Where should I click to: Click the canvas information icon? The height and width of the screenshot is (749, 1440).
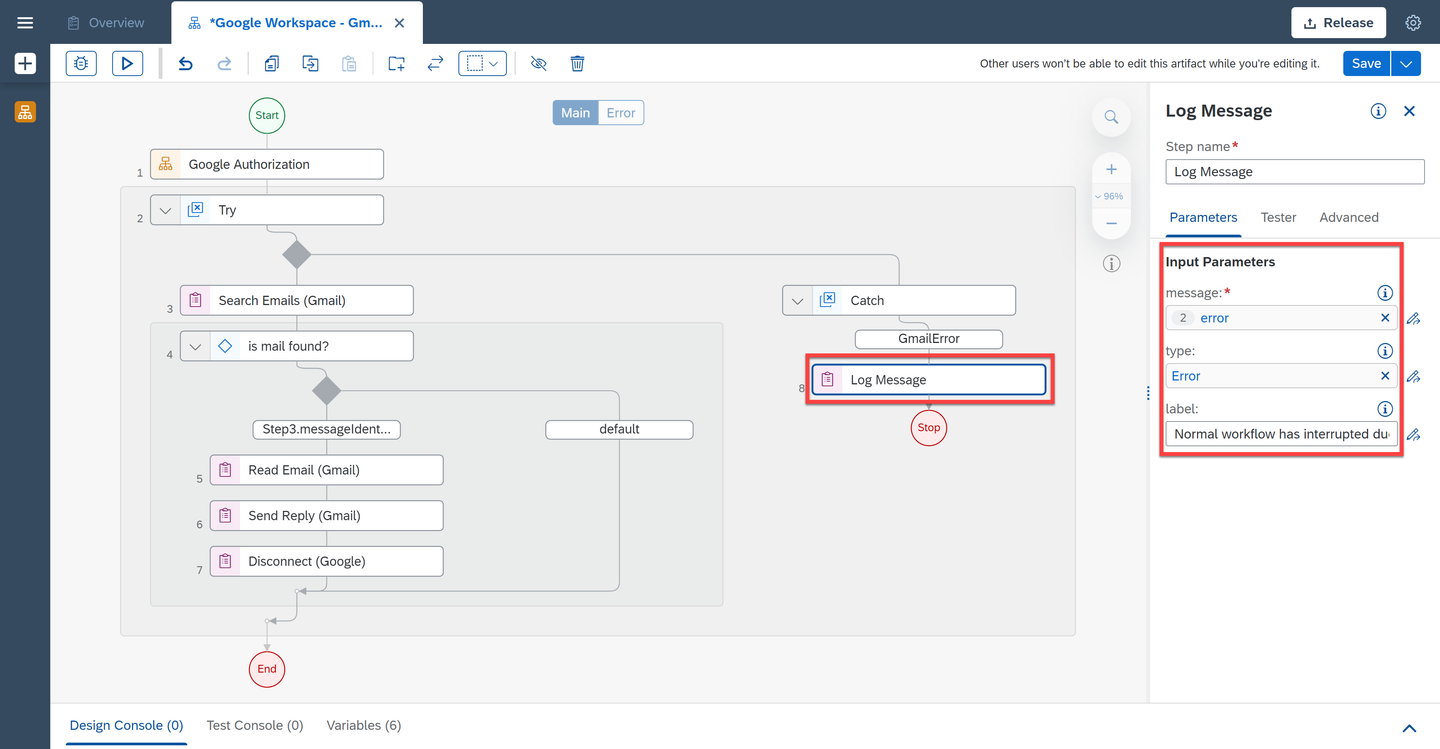pyautogui.click(x=1111, y=264)
